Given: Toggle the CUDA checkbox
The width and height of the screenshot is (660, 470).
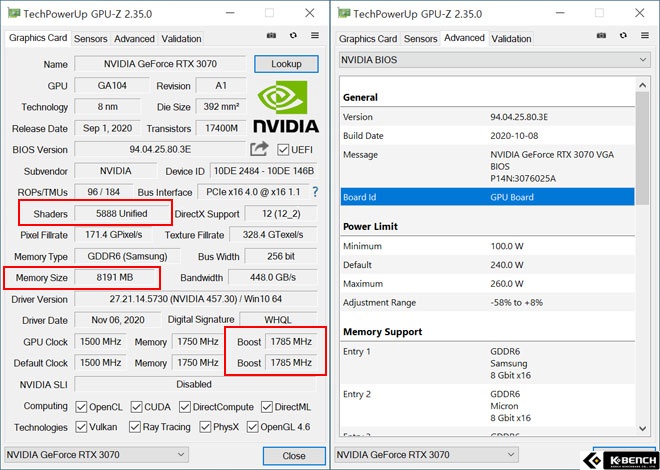Looking at the screenshot, I should click(136, 407).
